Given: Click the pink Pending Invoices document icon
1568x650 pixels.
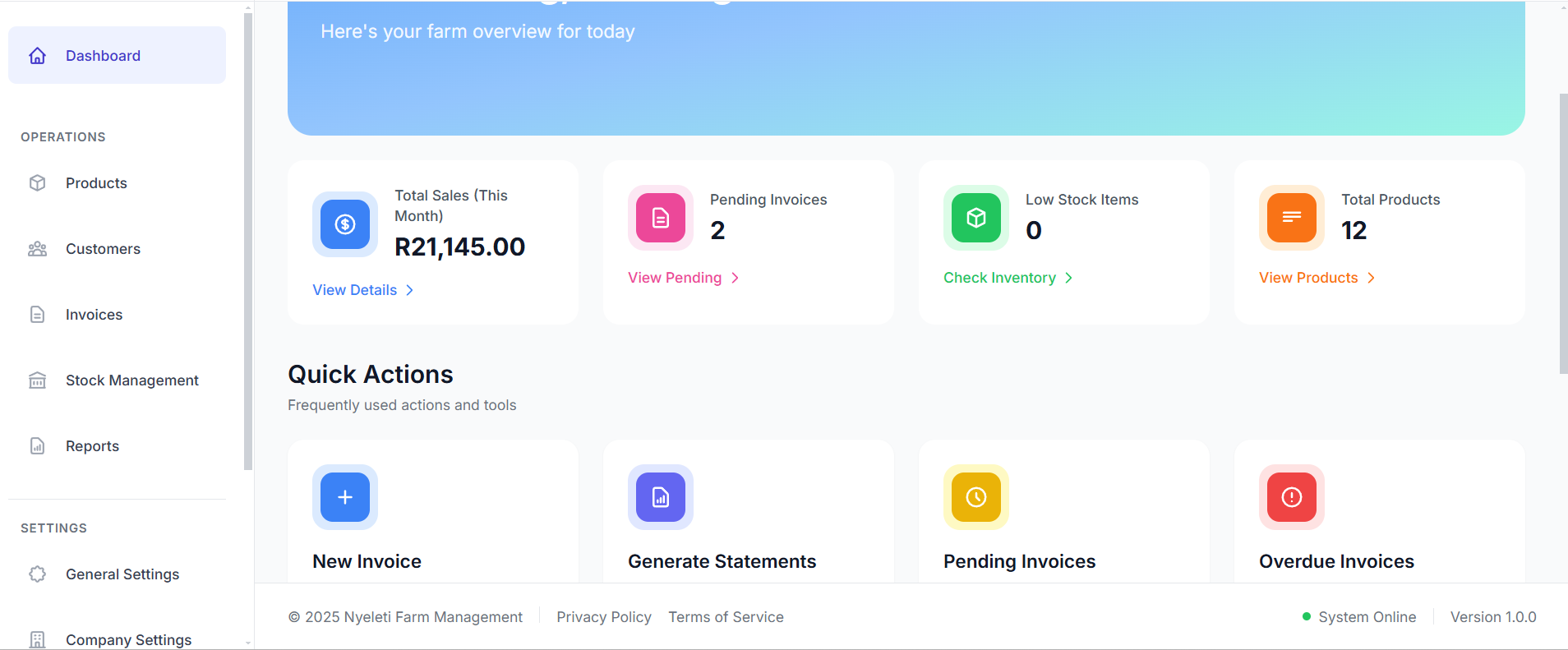Looking at the screenshot, I should tap(661, 218).
